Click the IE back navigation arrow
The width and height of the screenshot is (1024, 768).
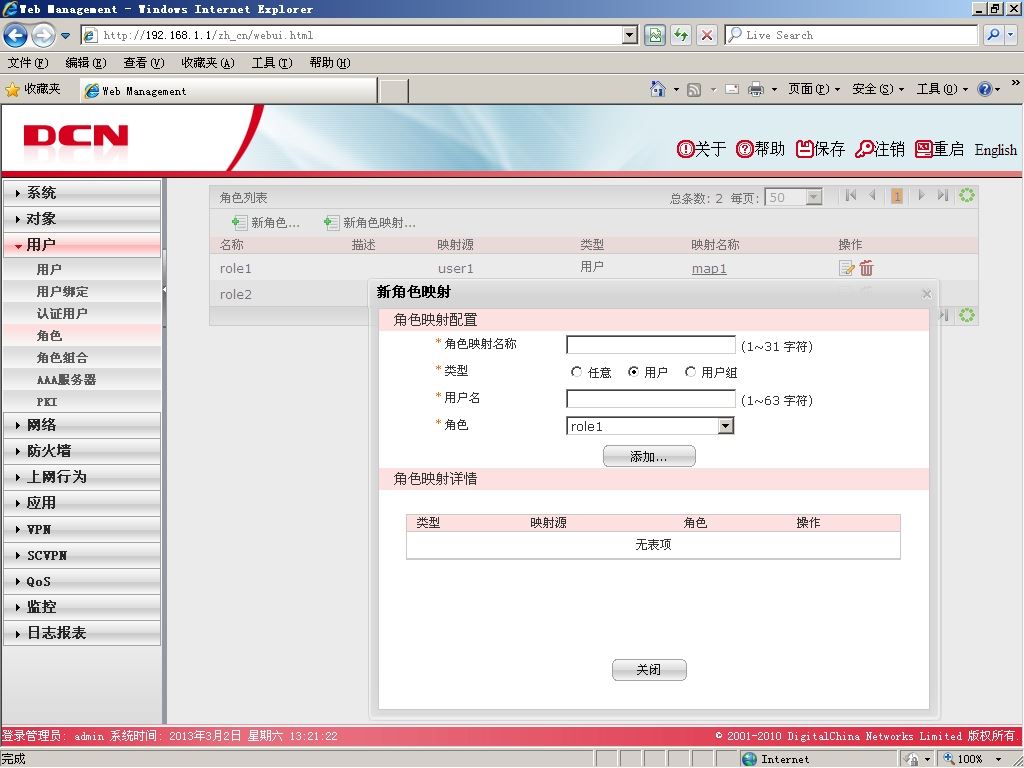click(15, 35)
